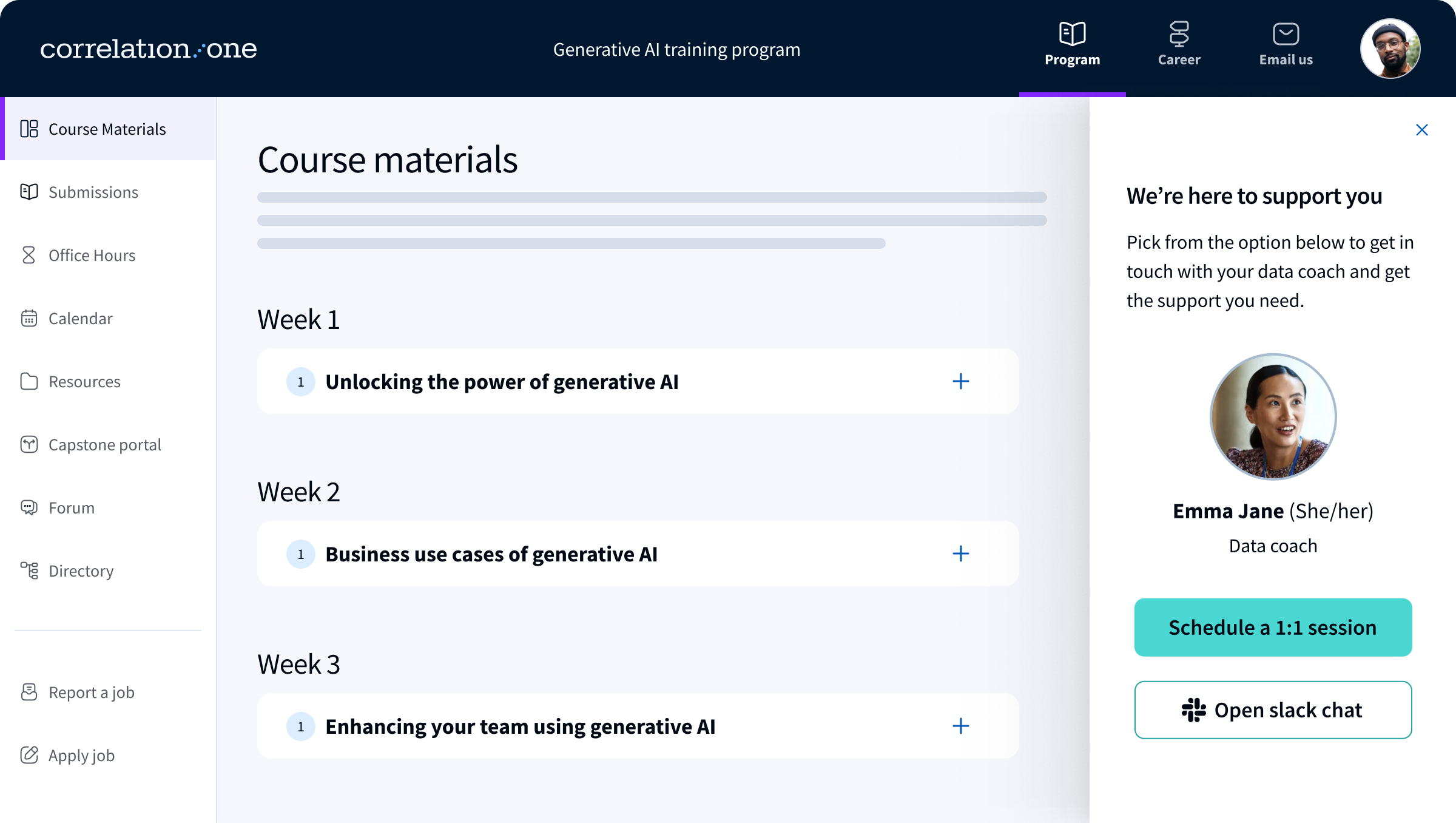Click the Generative AI training program title
Image resolution: width=1456 pixels, height=823 pixels.
pos(676,49)
